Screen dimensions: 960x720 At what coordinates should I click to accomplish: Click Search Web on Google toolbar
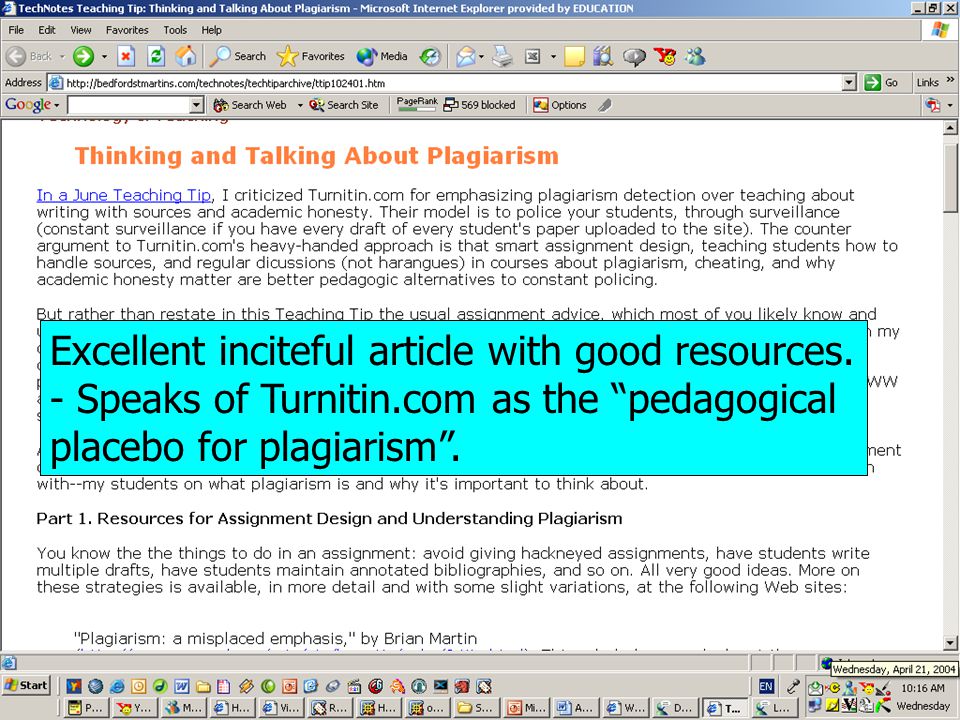[x=250, y=105]
